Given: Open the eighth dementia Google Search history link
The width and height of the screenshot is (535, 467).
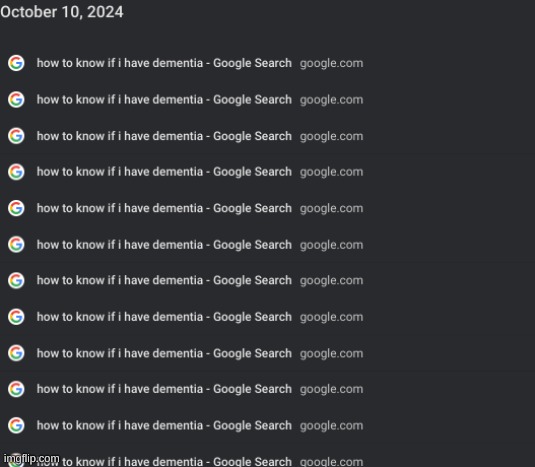Looking at the screenshot, I should pos(164,317).
